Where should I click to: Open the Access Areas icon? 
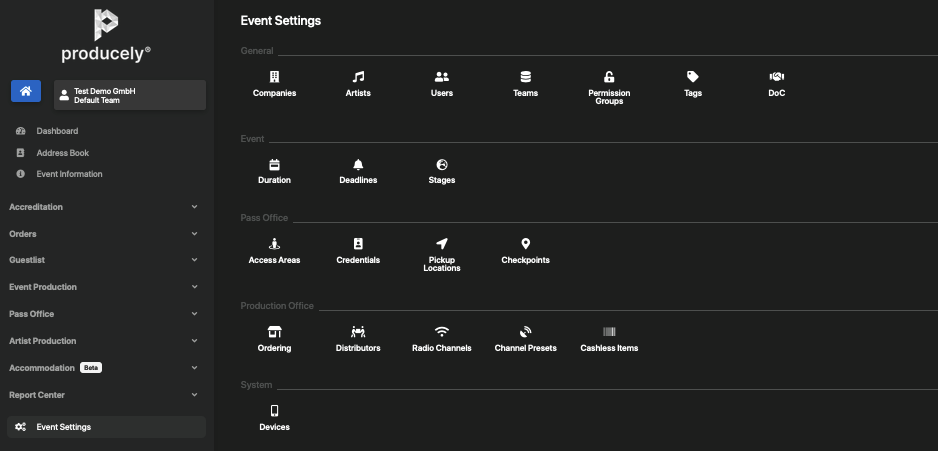point(275,243)
